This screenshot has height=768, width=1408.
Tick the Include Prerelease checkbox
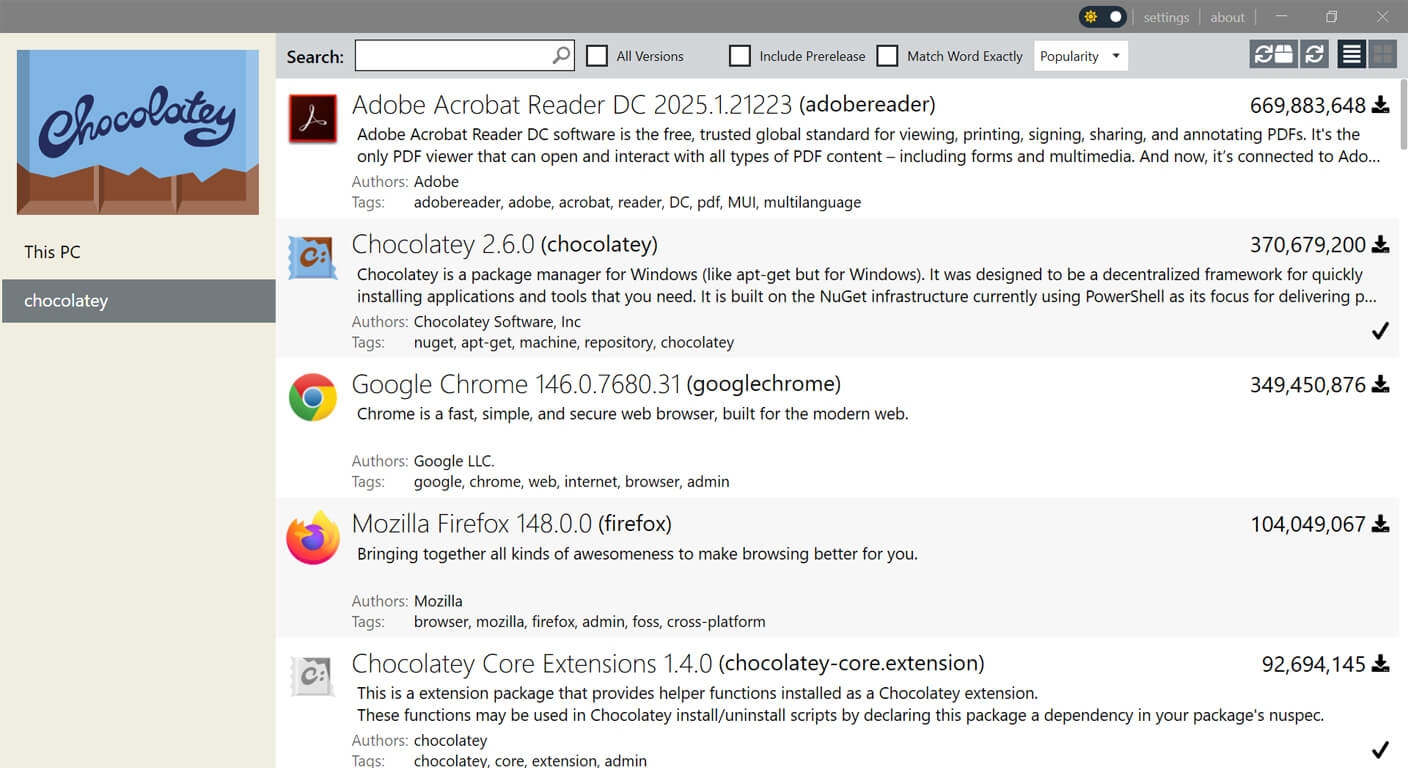(740, 56)
